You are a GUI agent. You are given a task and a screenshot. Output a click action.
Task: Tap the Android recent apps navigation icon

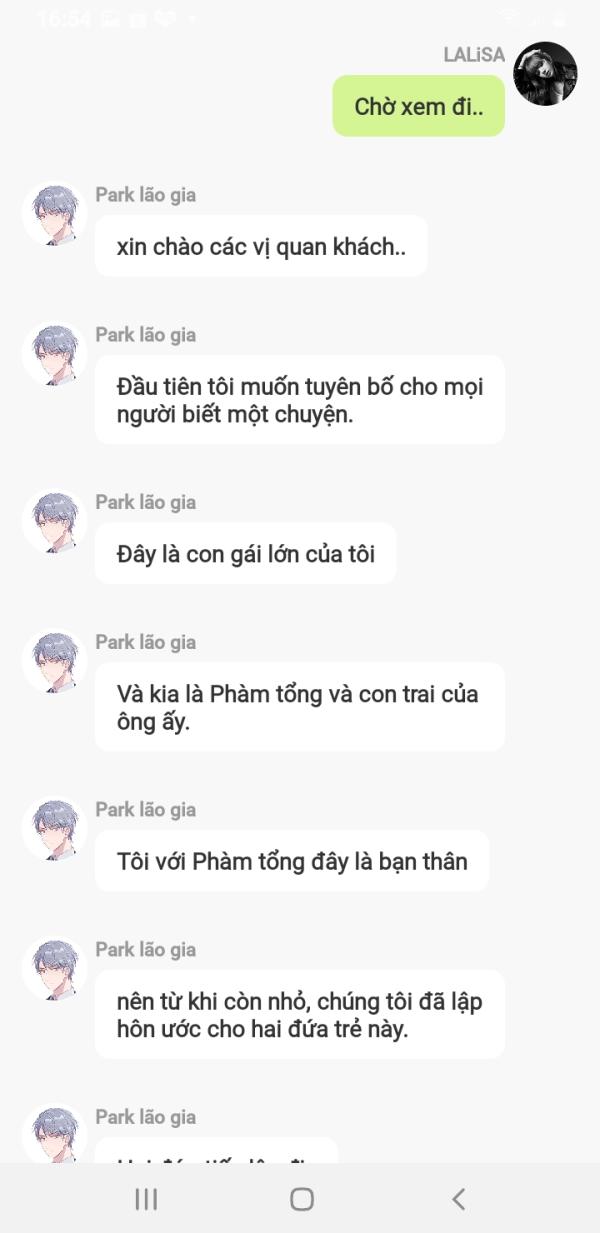coord(146,1199)
